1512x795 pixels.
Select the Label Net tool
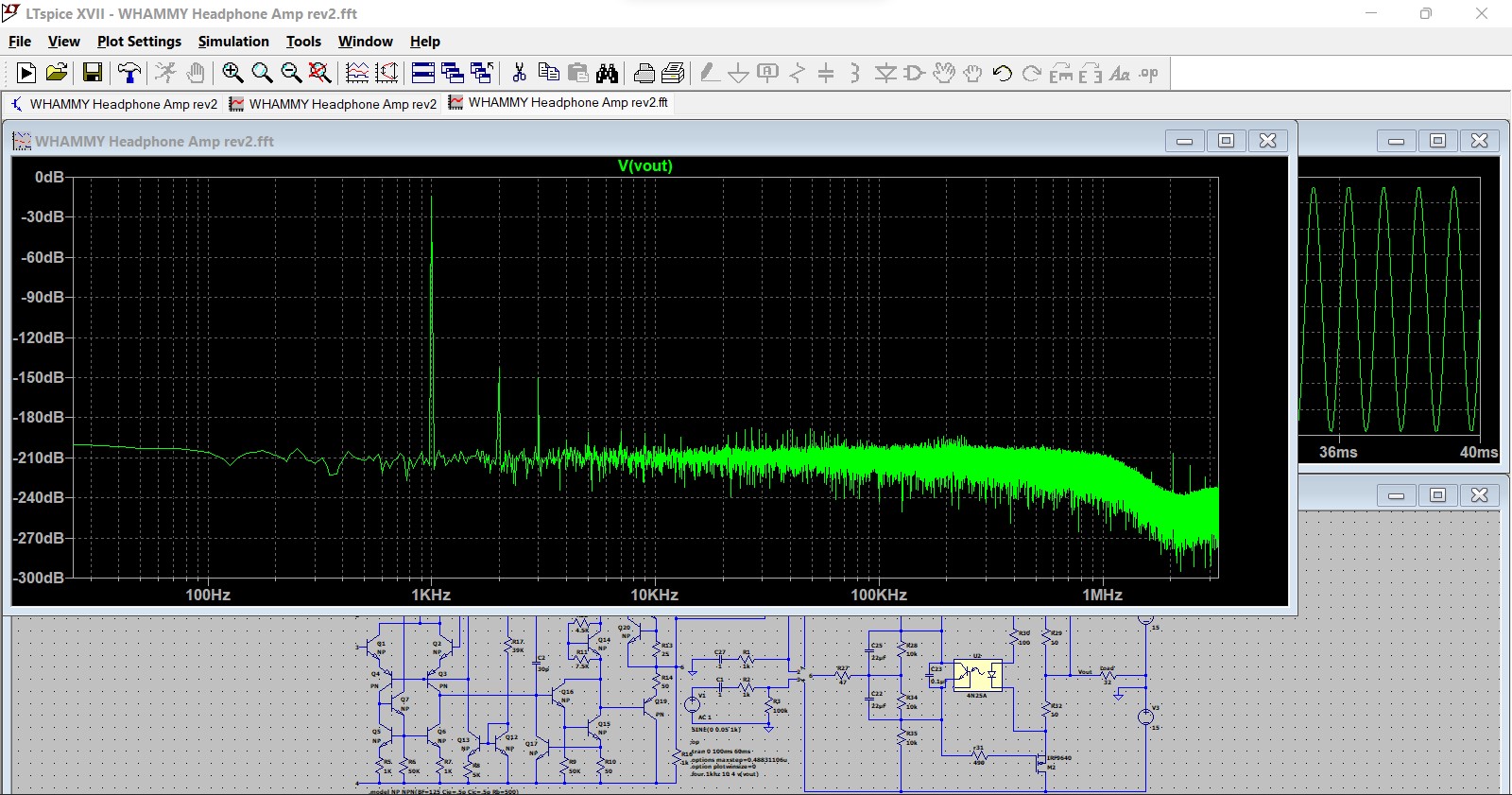[x=768, y=73]
